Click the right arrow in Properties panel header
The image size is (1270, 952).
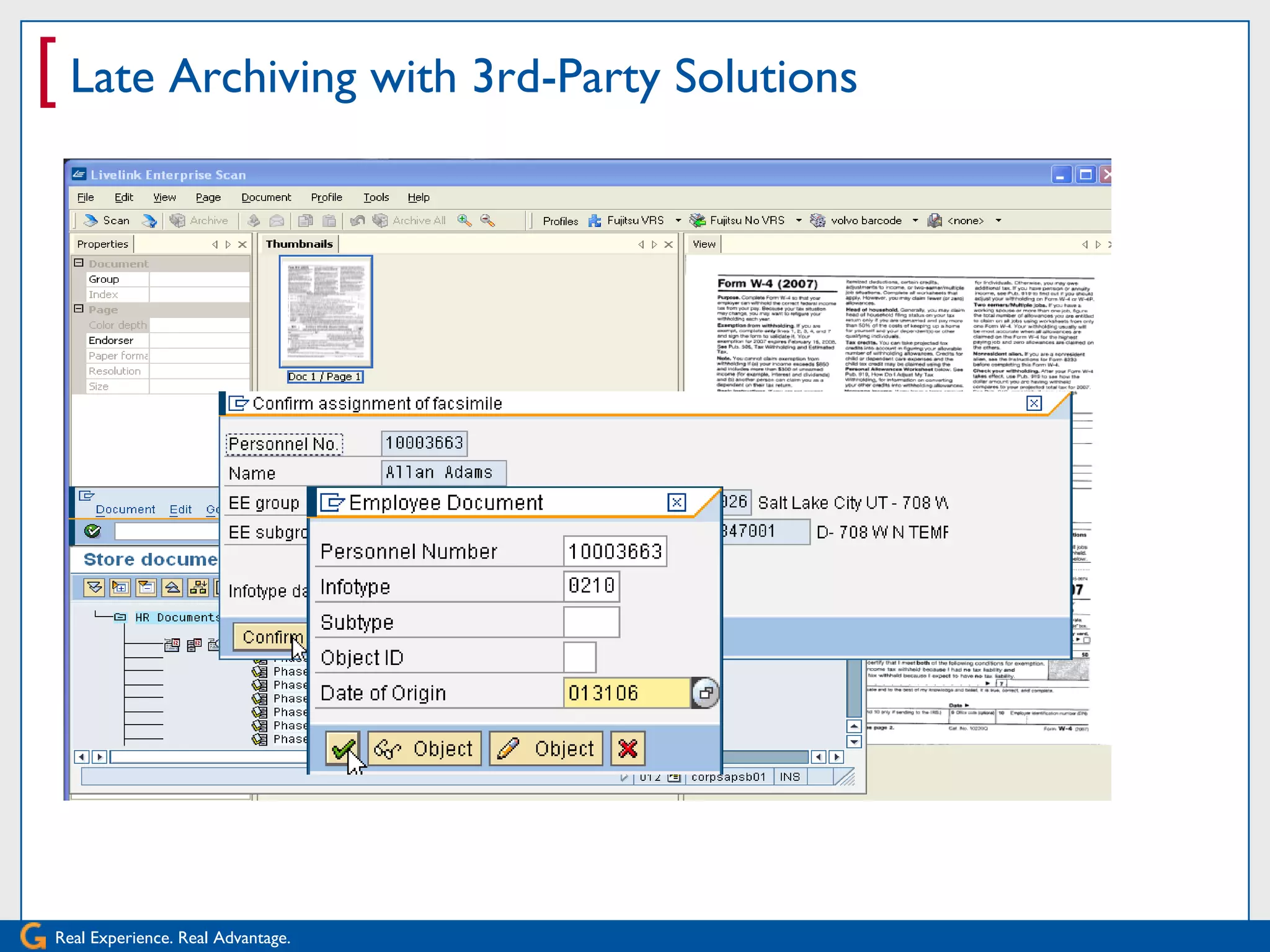click(228, 245)
